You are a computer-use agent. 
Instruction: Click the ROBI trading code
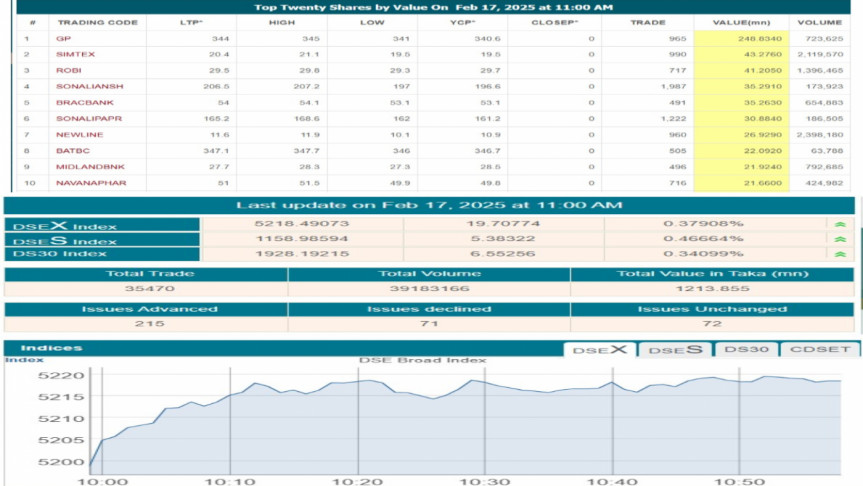pos(67,71)
